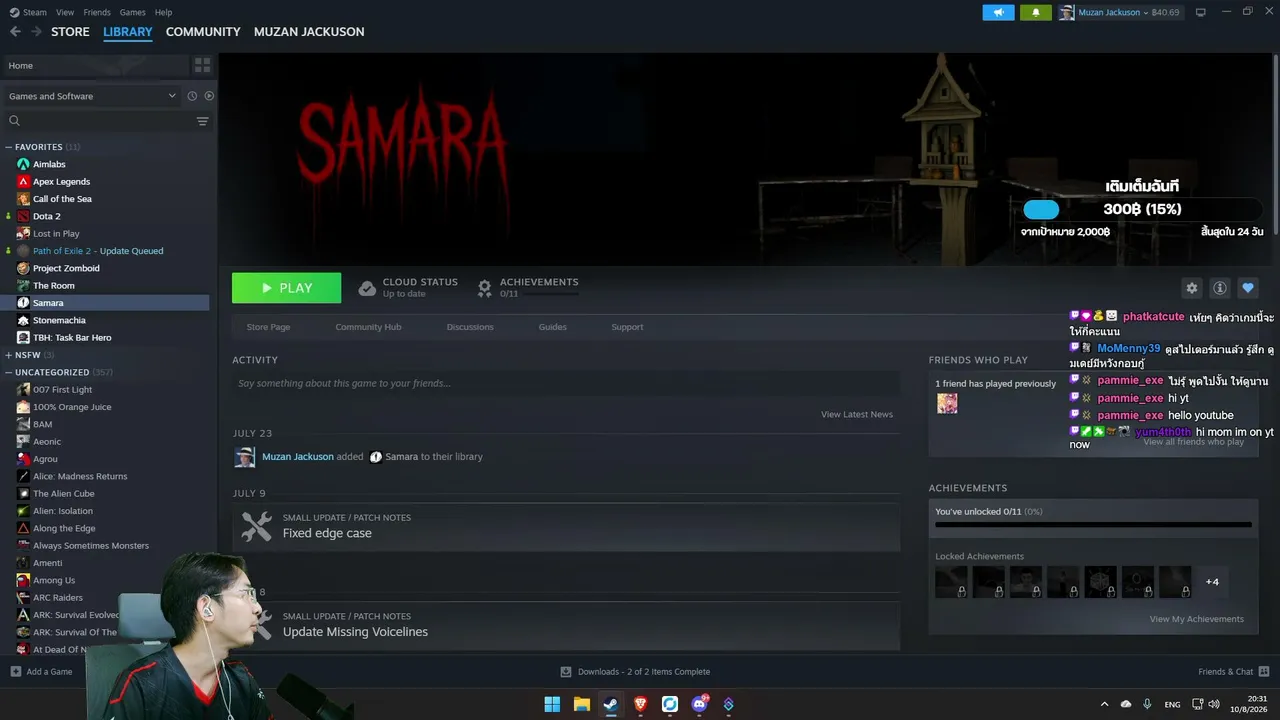This screenshot has height=720, width=1280.
Task: Open Discord from the taskbar
Action: pyautogui.click(x=699, y=704)
